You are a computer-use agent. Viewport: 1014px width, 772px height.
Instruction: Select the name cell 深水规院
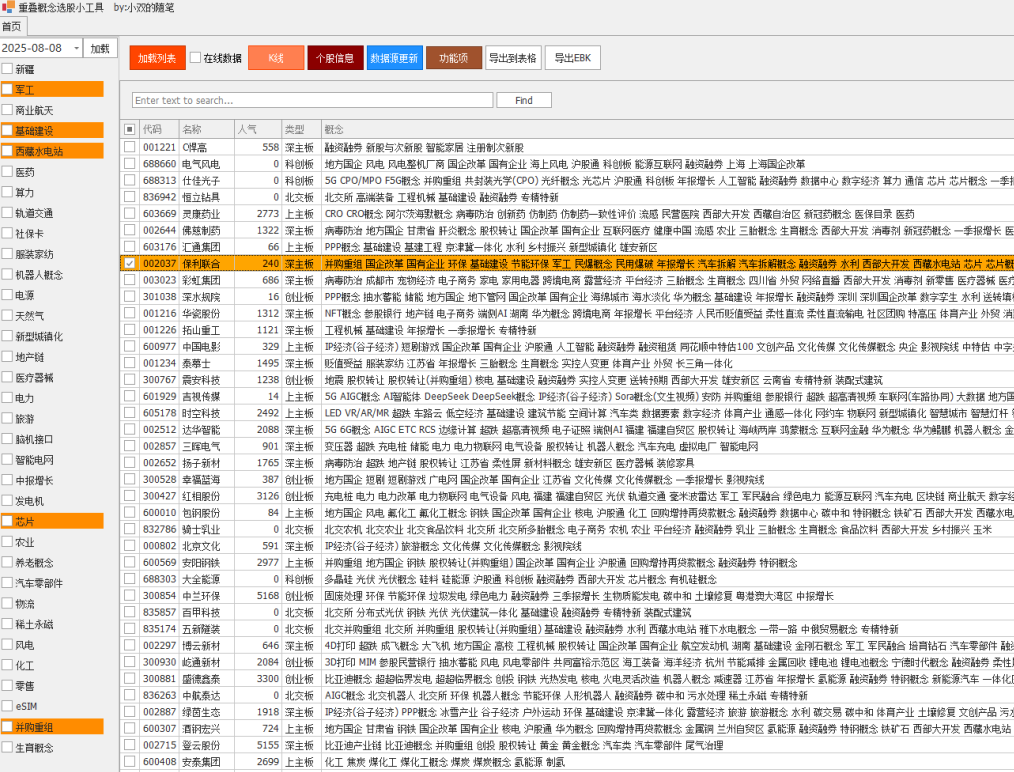tap(206, 297)
